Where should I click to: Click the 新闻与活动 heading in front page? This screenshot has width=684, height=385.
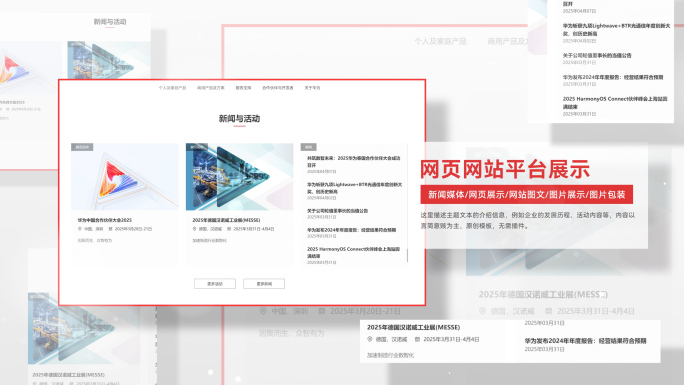coord(239,119)
